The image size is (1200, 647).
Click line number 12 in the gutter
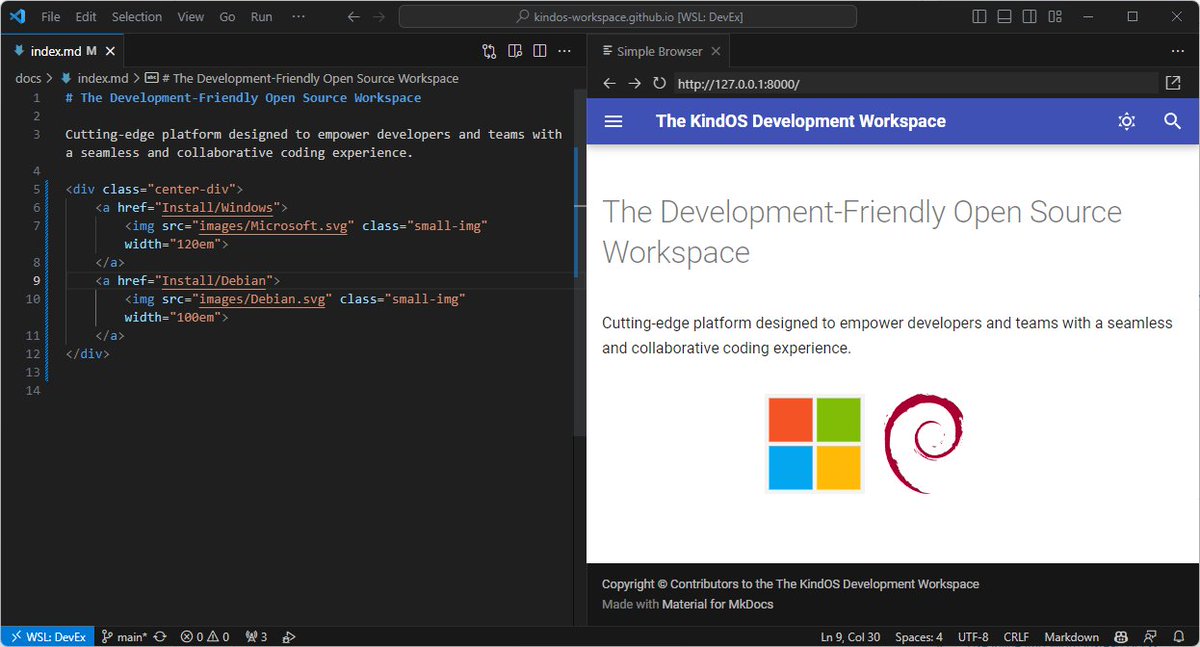pos(35,354)
